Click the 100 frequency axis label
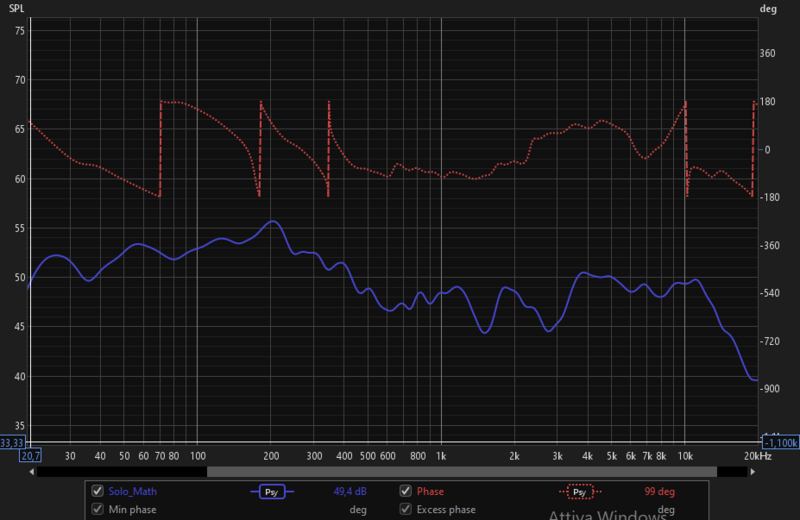 coord(197,456)
